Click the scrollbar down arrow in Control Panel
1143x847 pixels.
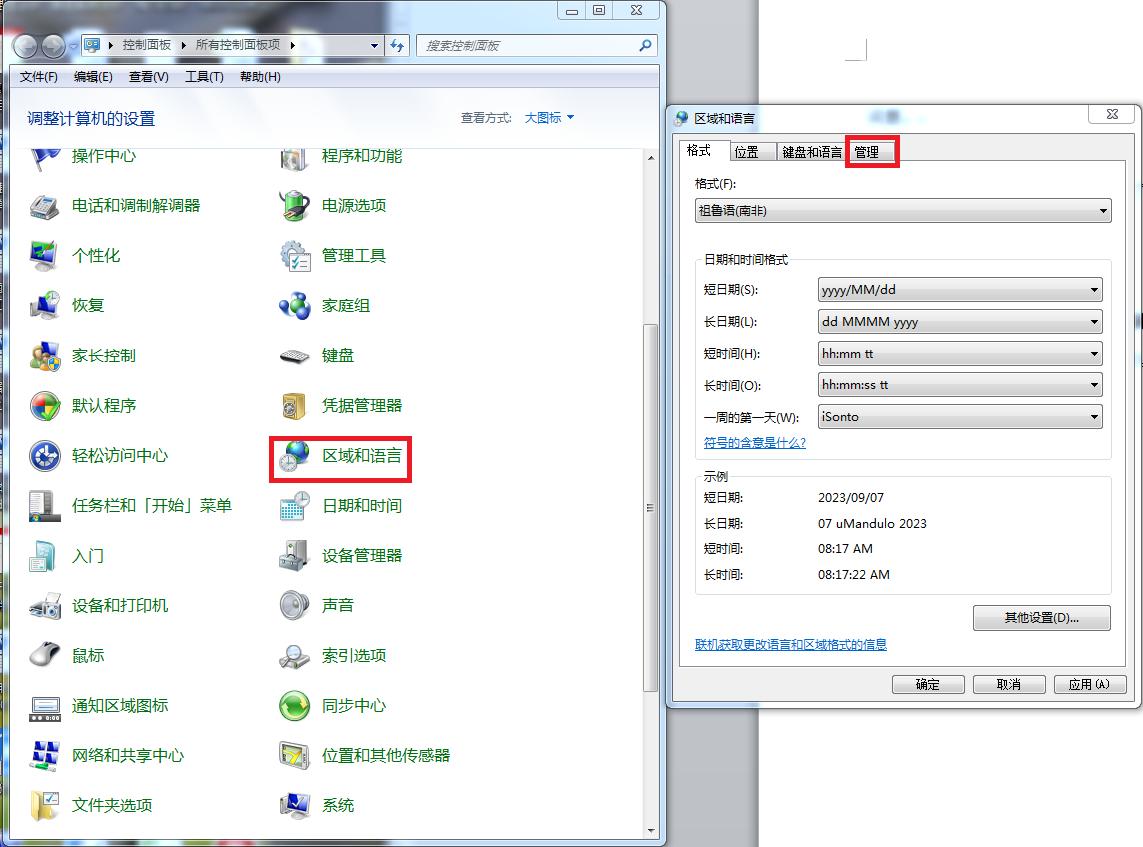(x=650, y=830)
